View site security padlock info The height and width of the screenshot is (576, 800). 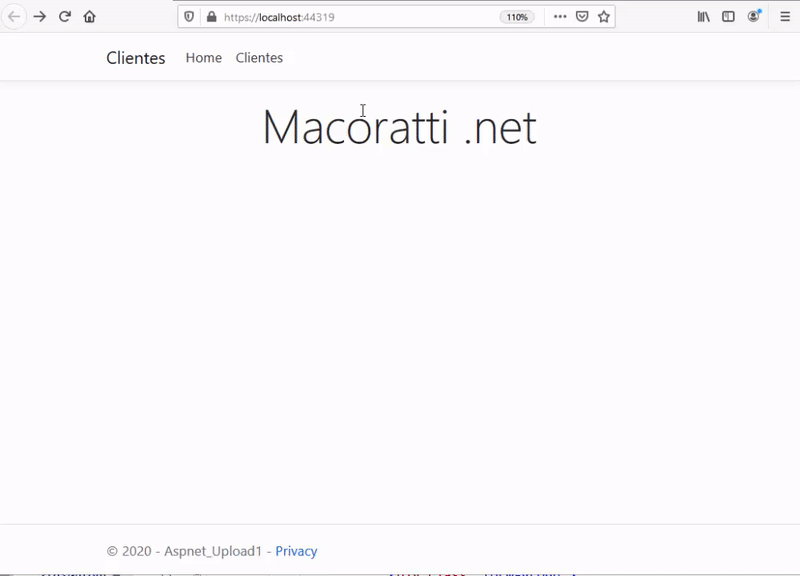pyautogui.click(x=211, y=17)
